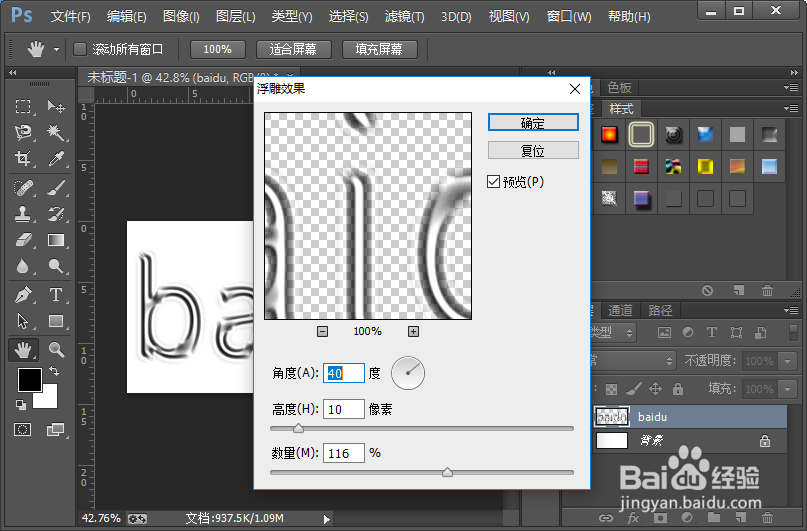807x531 pixels.
Task: Clear style icon in Styles panel
Action: (x=707, y=291)
